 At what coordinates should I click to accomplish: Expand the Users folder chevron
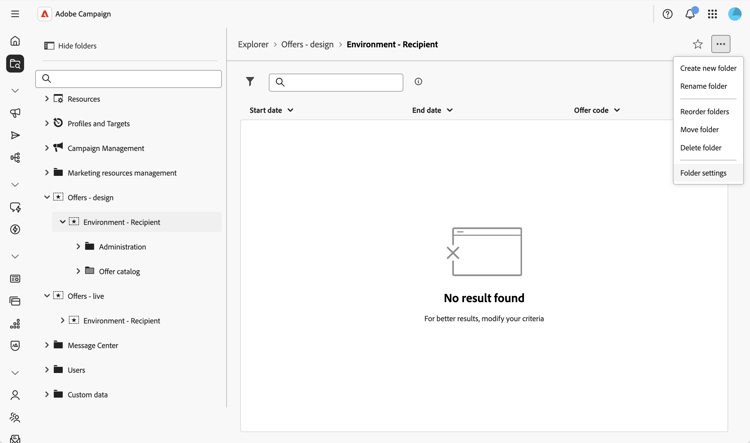pyautogui.click(x=47, y=369)
